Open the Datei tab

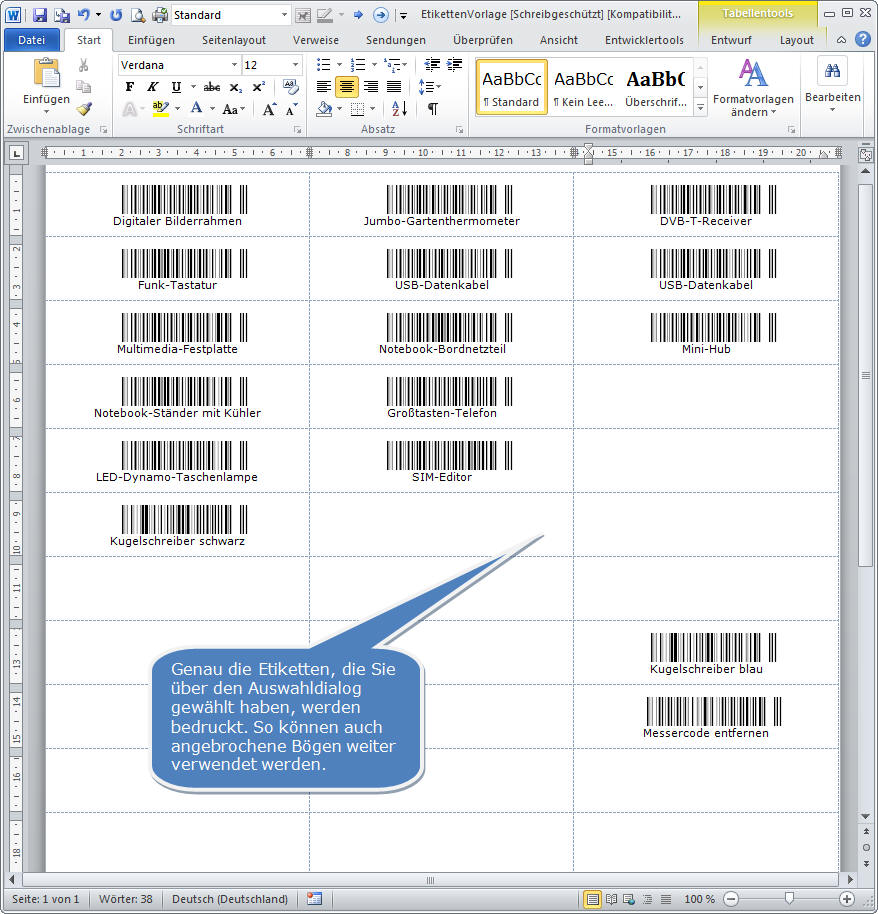[31, 40]
